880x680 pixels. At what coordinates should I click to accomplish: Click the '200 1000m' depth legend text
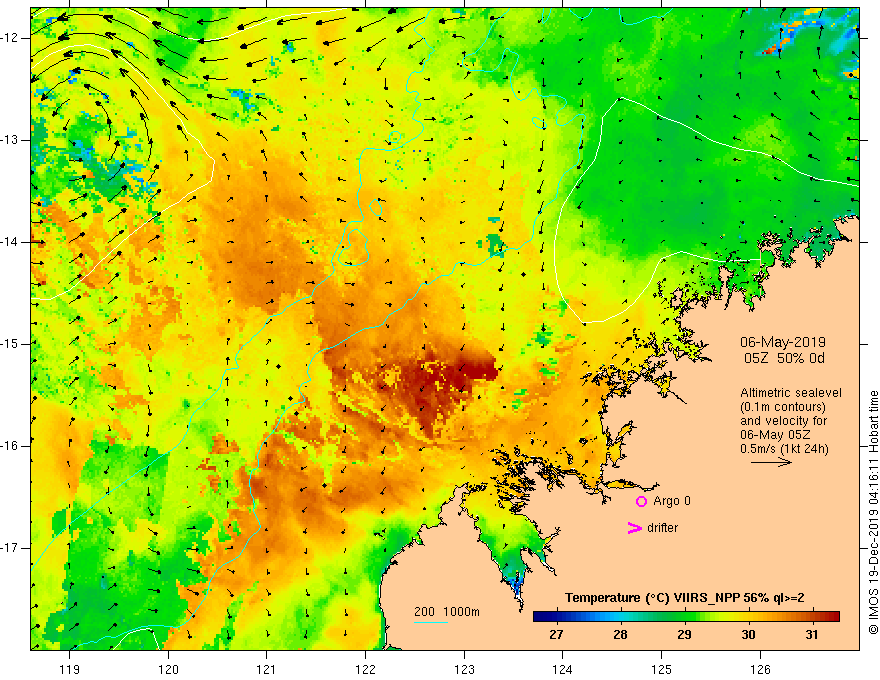point(447,612)
